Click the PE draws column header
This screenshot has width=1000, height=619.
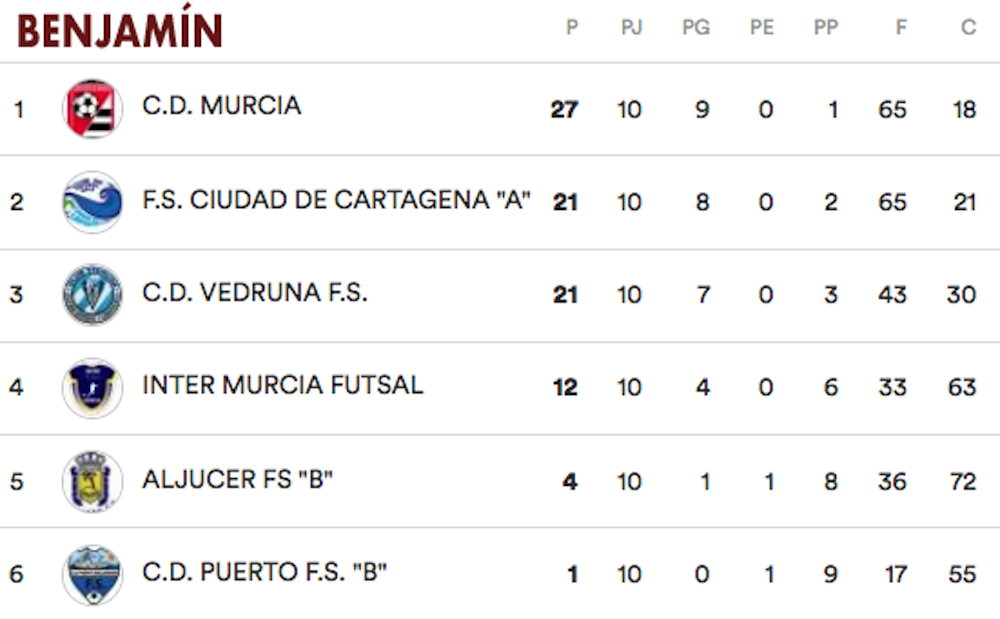click(x=762, y=27)
